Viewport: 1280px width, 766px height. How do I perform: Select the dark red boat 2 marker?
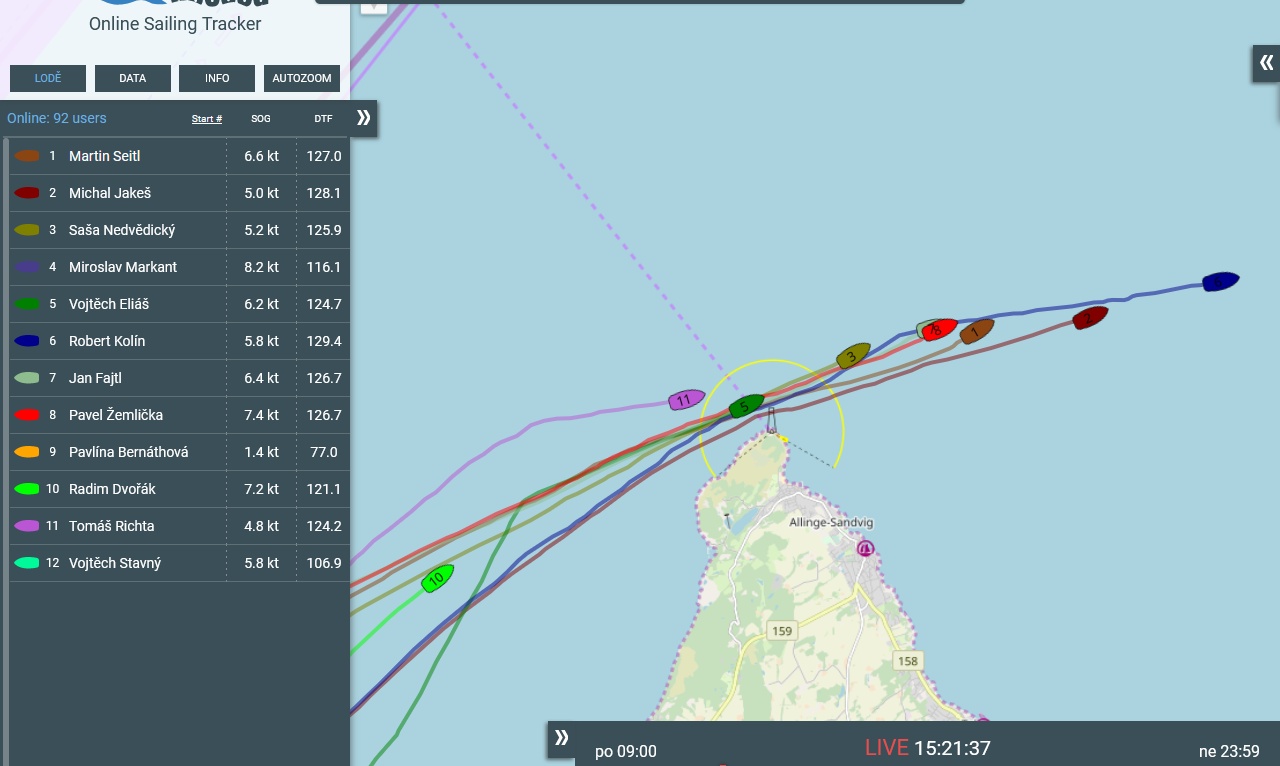pyautogui.click(x=1090, y=318)
